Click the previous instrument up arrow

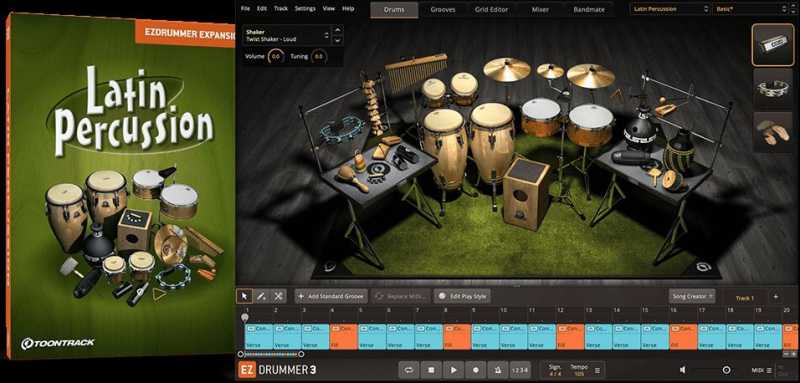[x=337, y=31]
